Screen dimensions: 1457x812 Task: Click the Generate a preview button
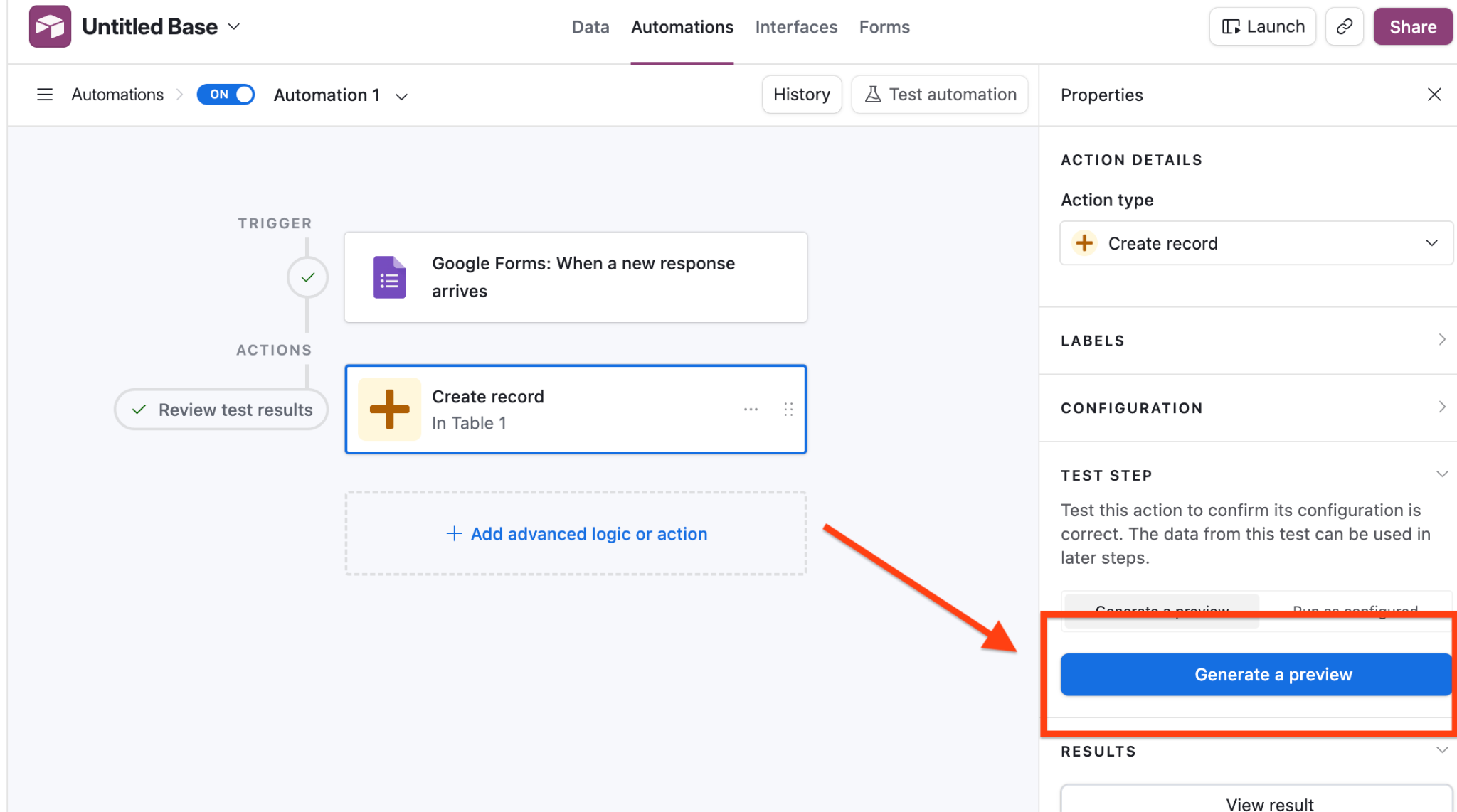(x=1256, y=674)
